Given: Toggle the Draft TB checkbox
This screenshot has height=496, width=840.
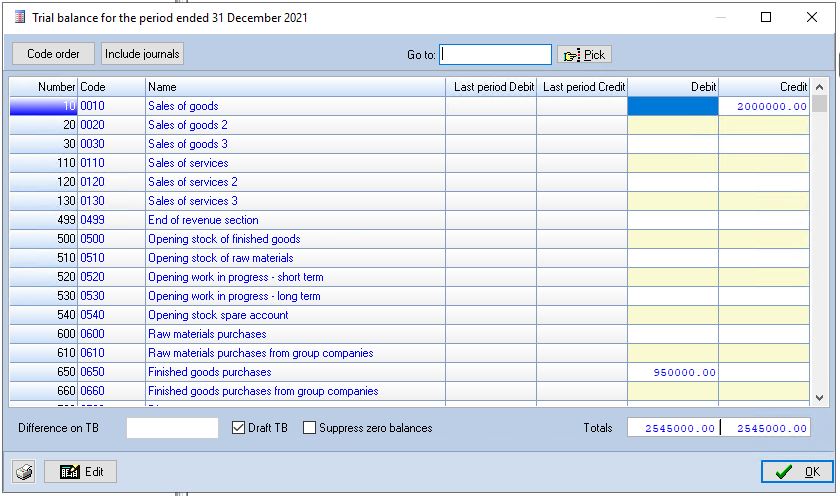Looking at the screenshot, I should pyautogui.click(x=238, y=427).
